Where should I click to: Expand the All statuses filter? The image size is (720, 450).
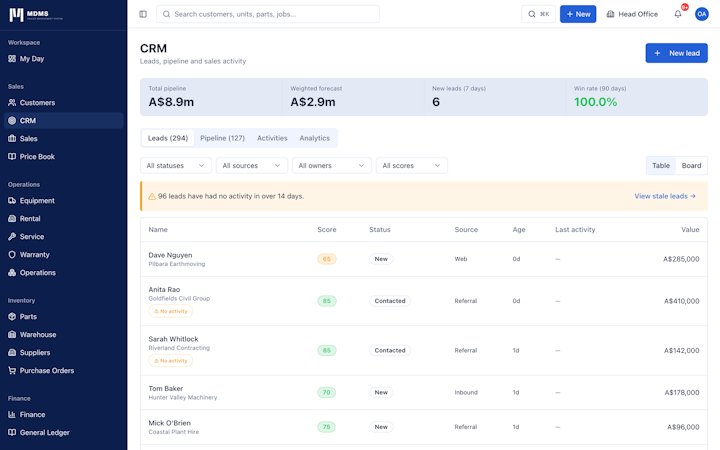point(176,166)
